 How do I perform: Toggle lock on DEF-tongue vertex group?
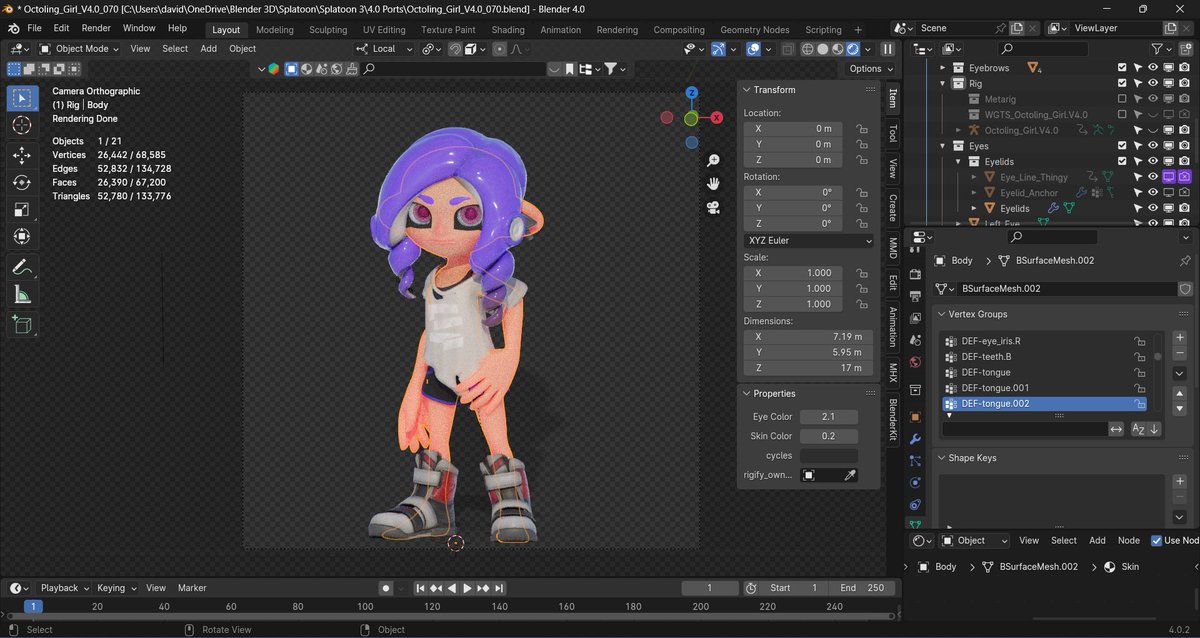pyautogui.click(x=1139, y=372)
